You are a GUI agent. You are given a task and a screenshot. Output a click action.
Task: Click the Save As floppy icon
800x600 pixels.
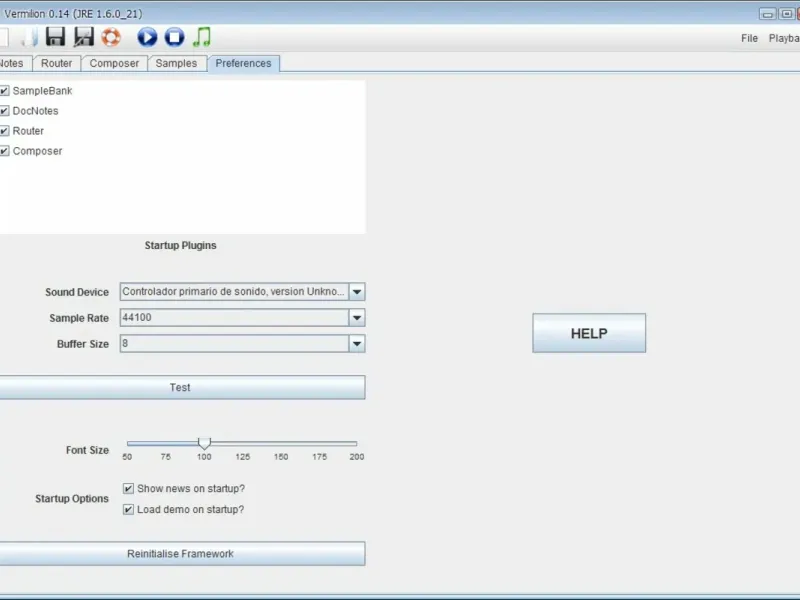pos(83,37)
